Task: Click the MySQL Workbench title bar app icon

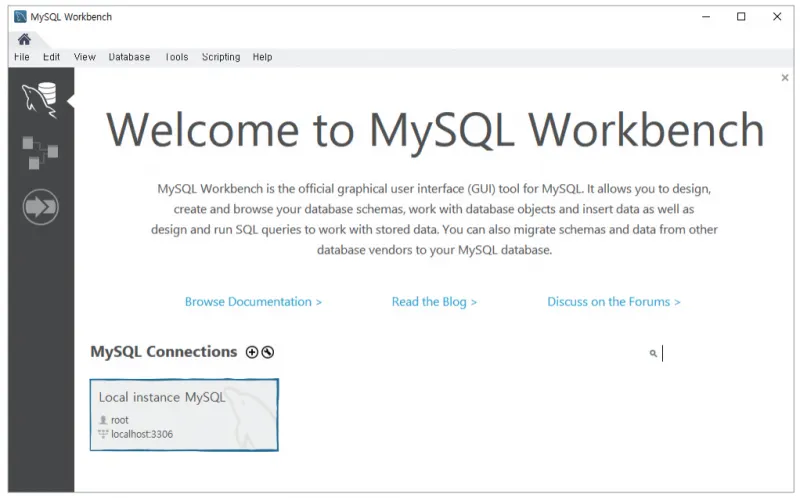Action: point(20,17)
